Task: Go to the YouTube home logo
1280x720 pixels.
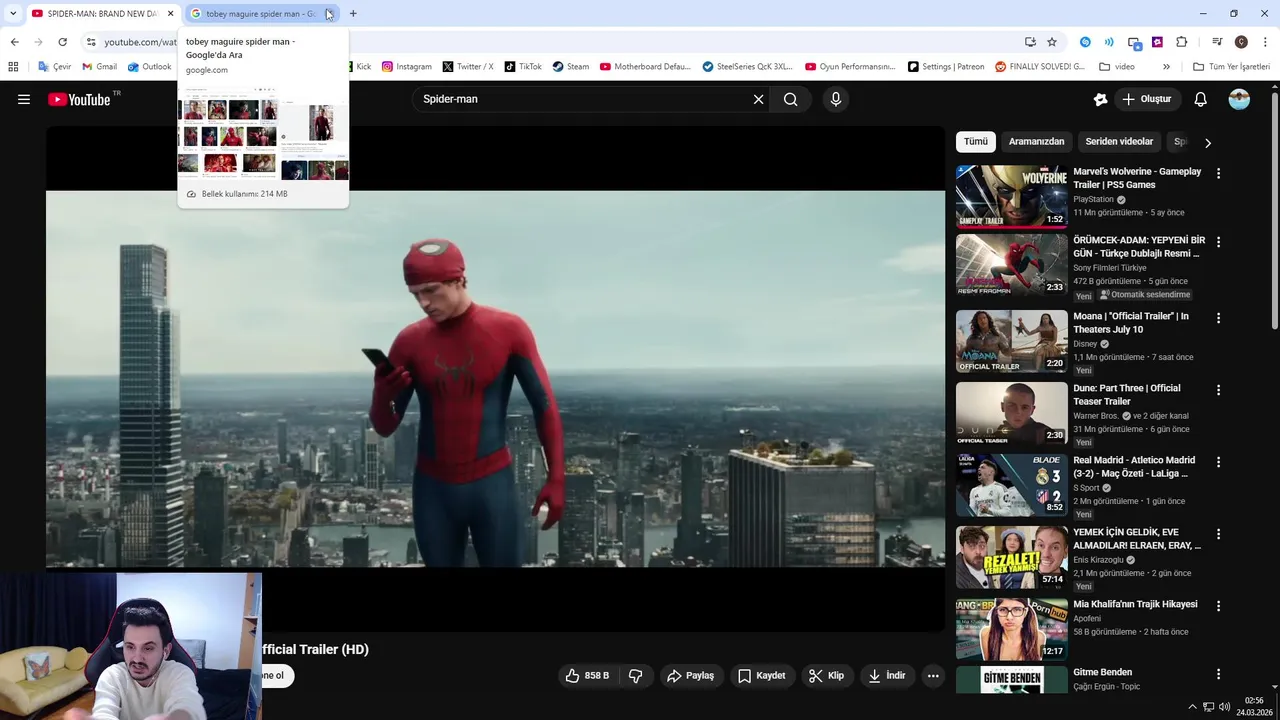Action: pos(79,99)
